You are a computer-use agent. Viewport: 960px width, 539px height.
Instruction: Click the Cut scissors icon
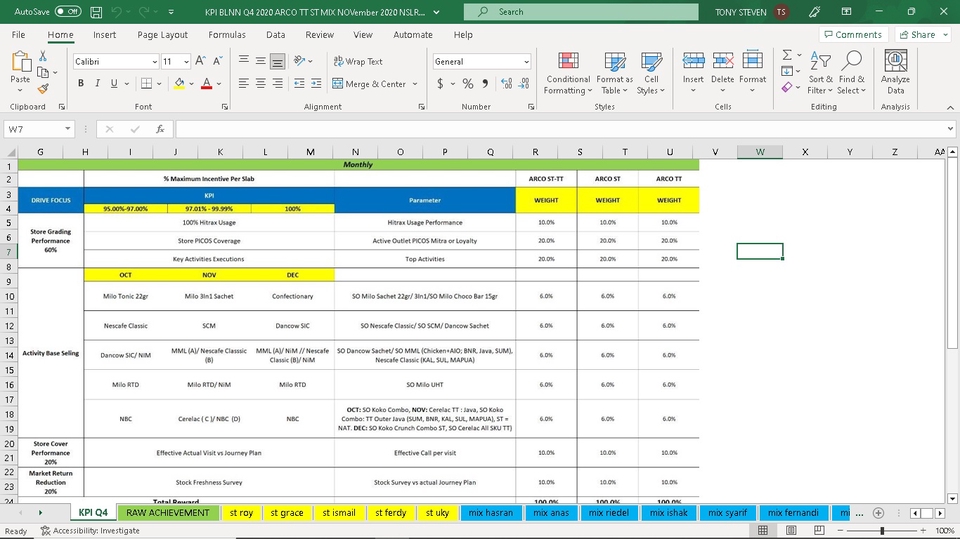coord(43,56)
